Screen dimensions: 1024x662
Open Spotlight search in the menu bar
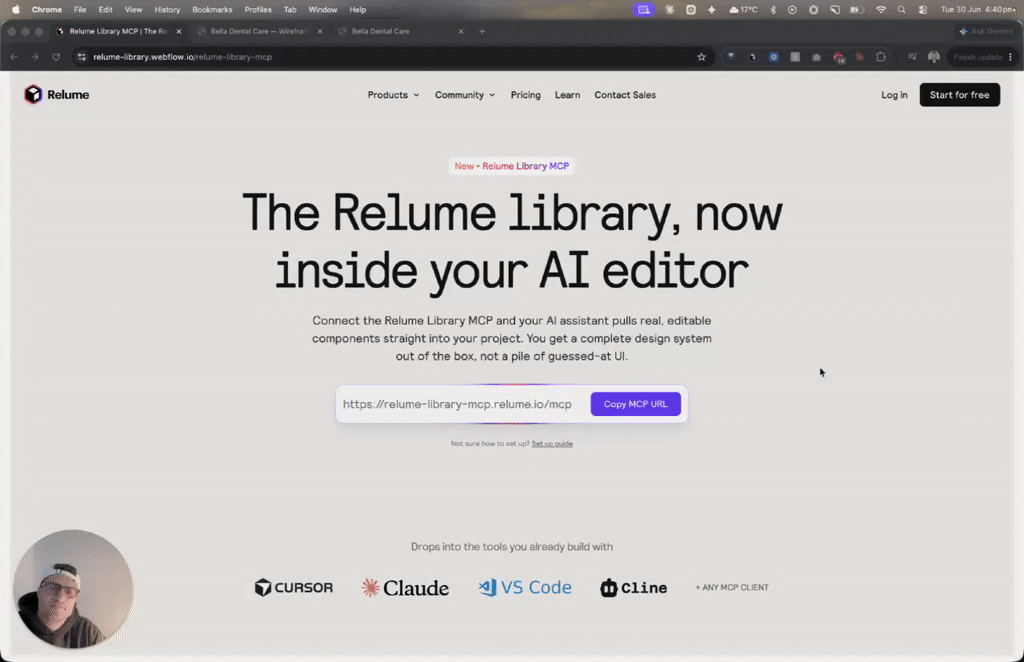click(901, 10)
